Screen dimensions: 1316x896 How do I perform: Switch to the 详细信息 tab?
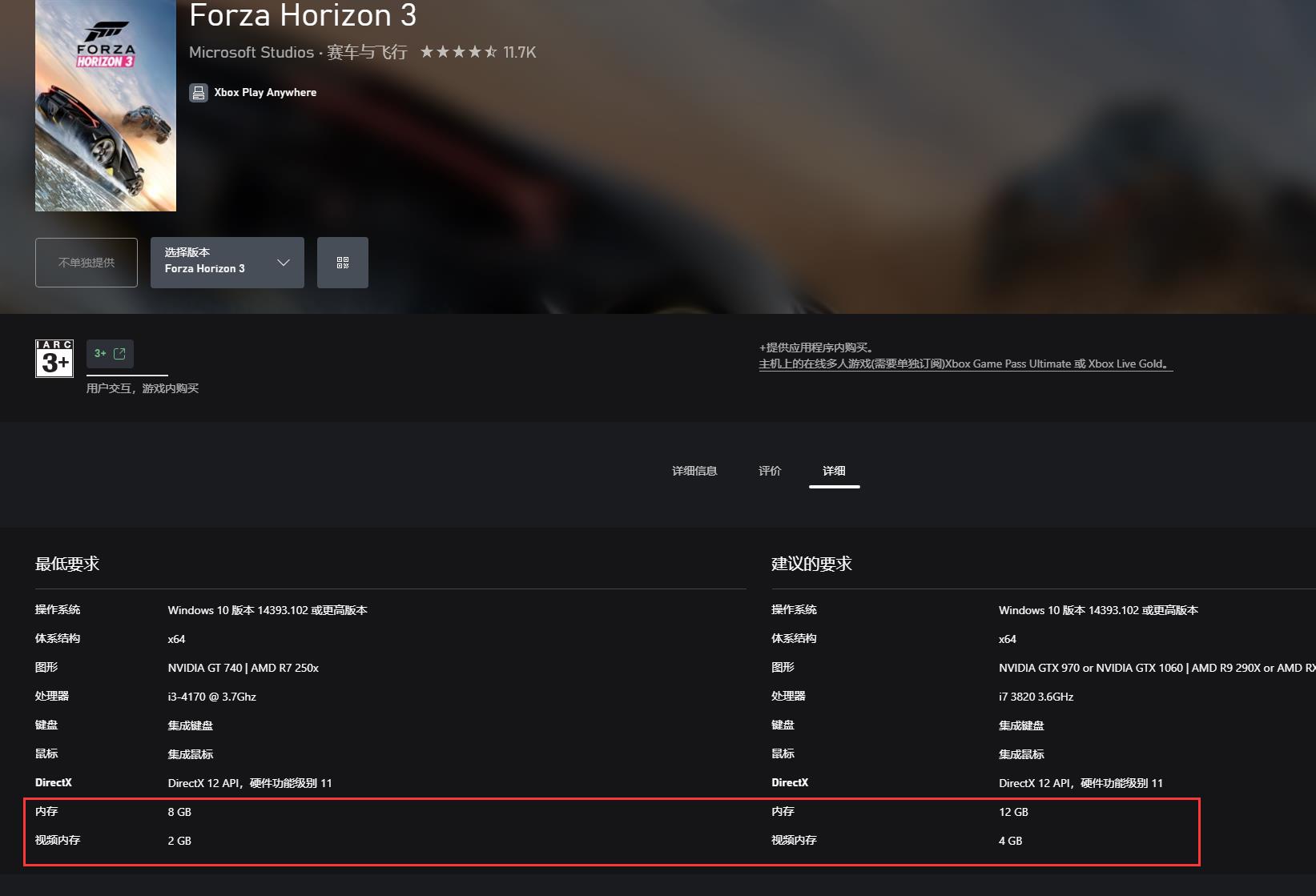pyautogui.click(x=694, y=471)
